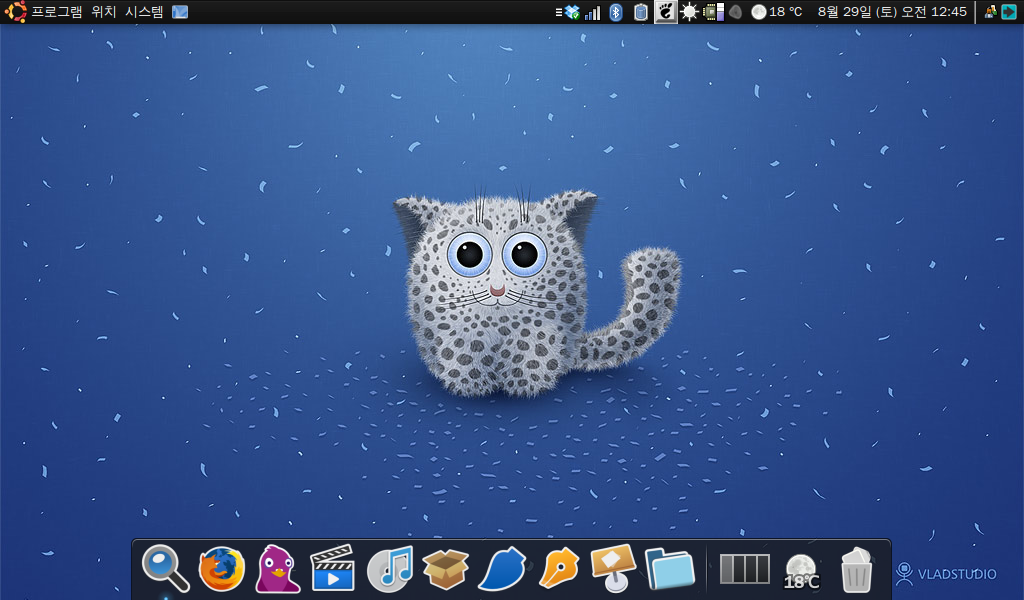Click the GNOME foot tray icon

665,12
